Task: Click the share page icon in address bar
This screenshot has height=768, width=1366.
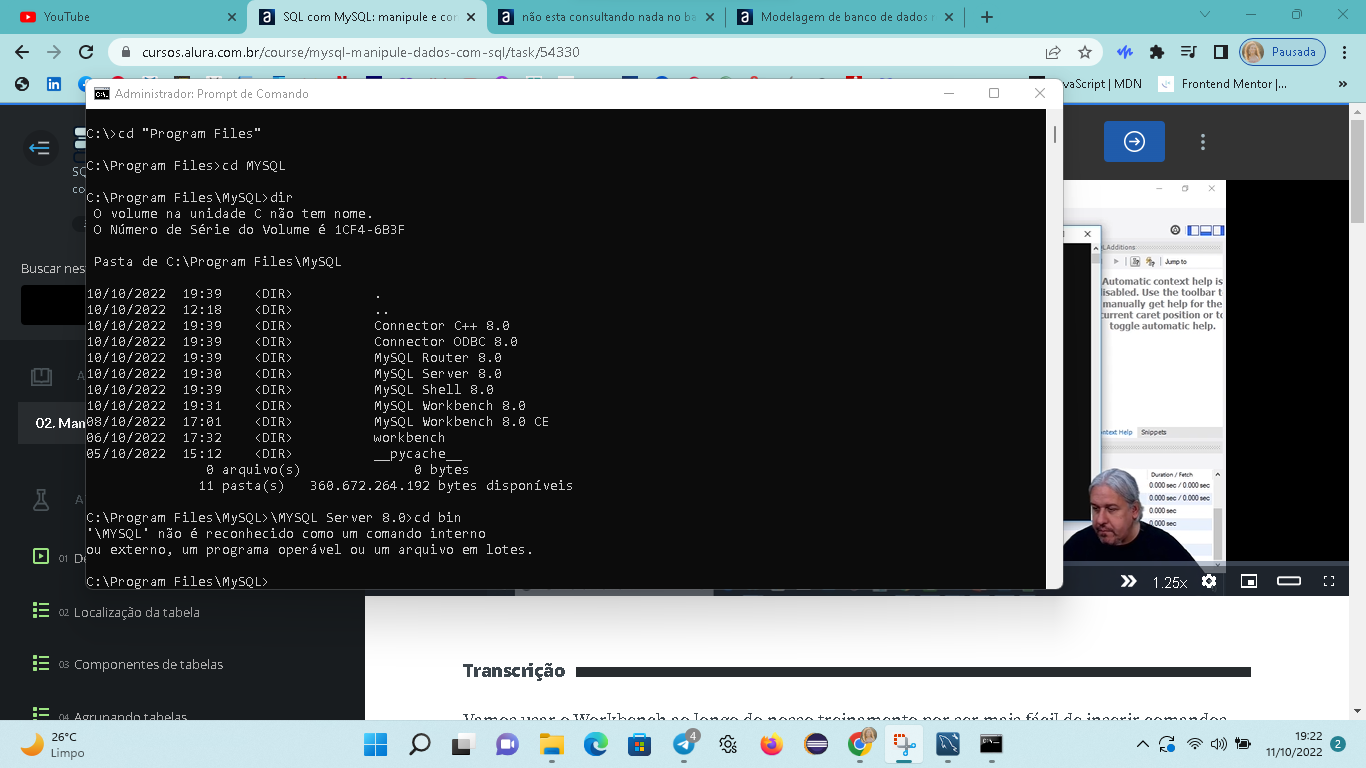Action: [1053, 52]
